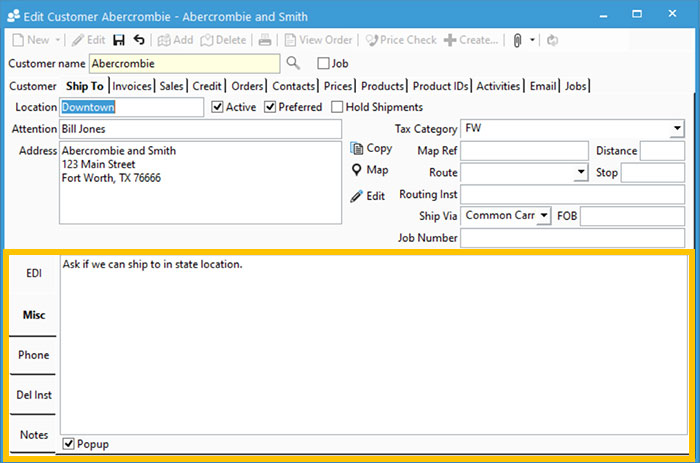
Task: Open the Contacts tab
Action: pyautogui.click(x=294, y=86)
